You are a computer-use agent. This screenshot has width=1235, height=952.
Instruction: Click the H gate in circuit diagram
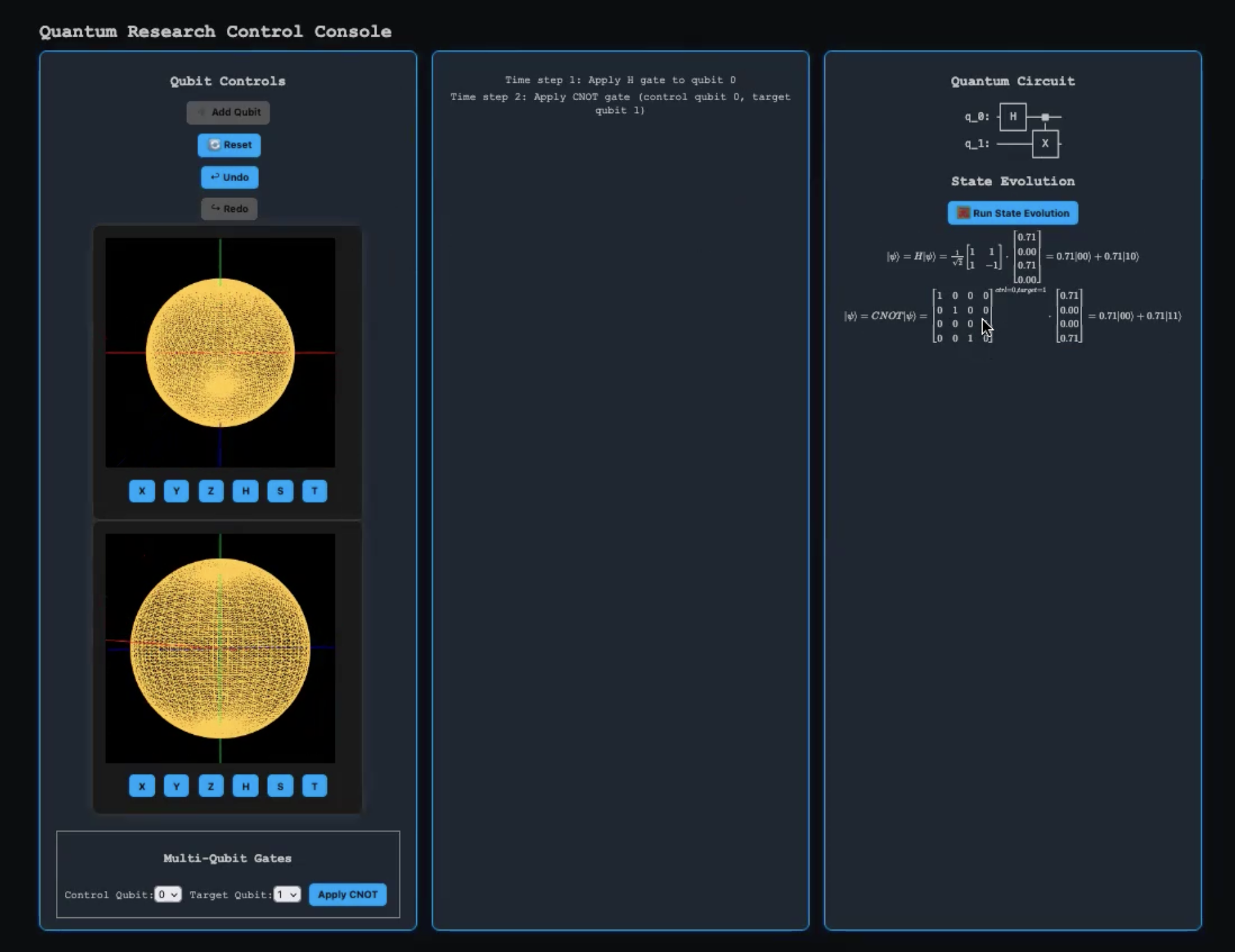pyautogui.click(x=1013, y=117)
